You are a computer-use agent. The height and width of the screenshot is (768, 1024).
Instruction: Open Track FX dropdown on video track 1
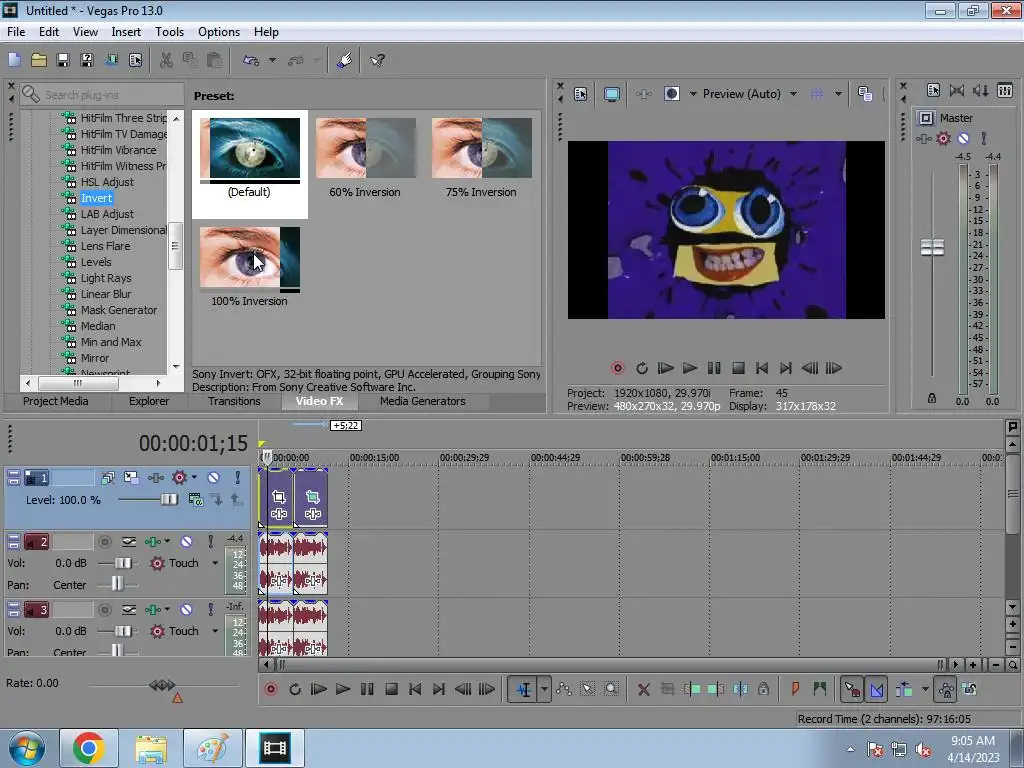click(x=194, y=478)
